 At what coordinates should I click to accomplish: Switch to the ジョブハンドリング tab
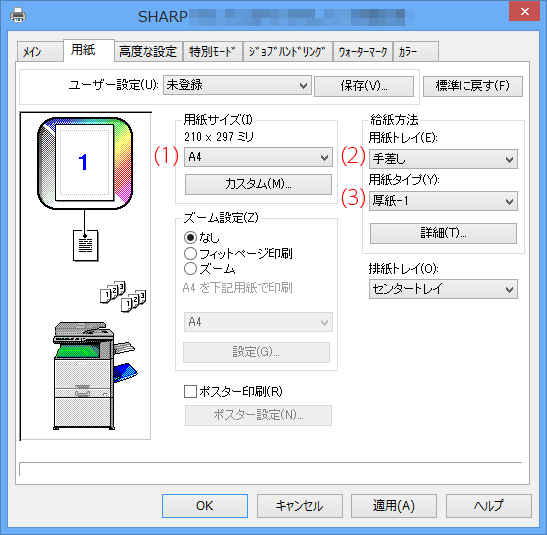[x=287, y=52]
